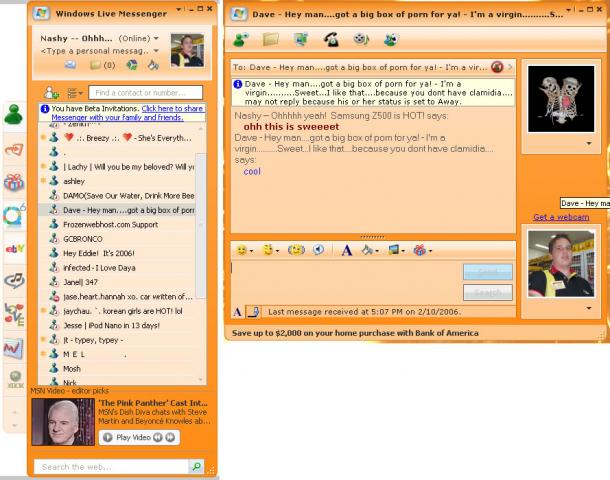Viewport: 610px width, 480px height.
Task: Block this contact with red icon
Action: 497,67
